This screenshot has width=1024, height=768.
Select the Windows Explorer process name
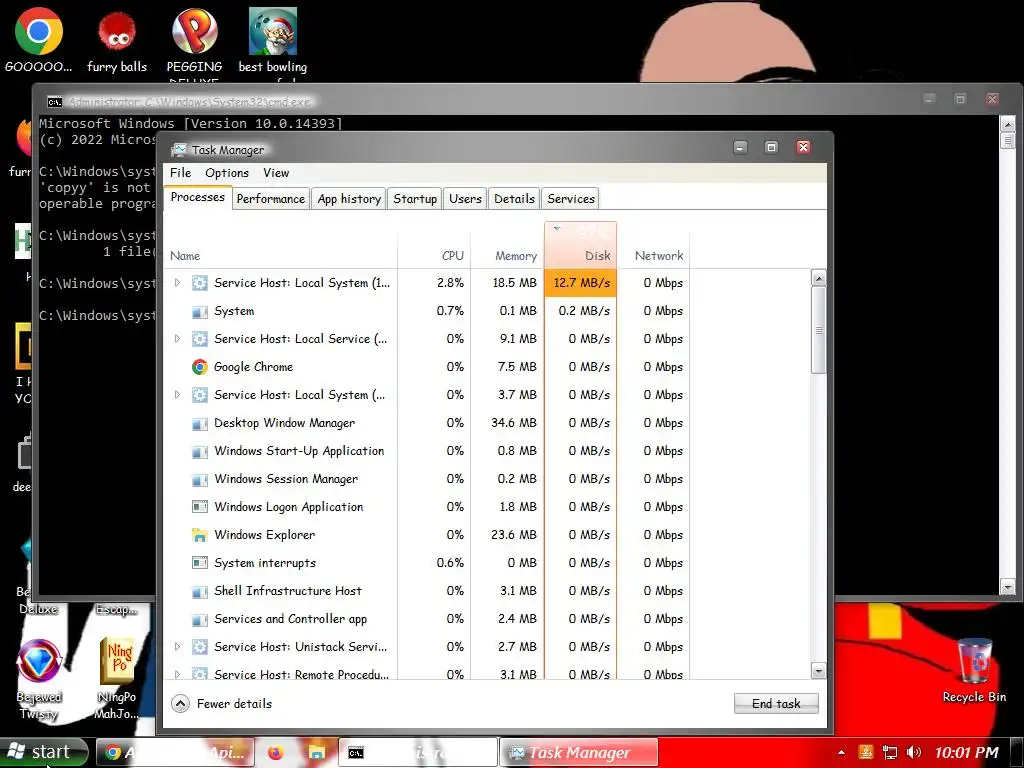point(264,535)
